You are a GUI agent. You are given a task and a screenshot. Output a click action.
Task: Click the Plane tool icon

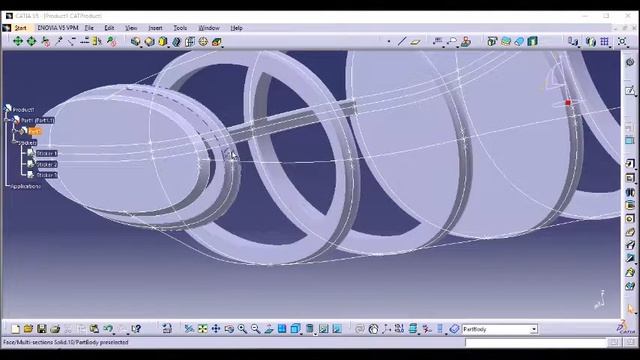pos(416,42)
